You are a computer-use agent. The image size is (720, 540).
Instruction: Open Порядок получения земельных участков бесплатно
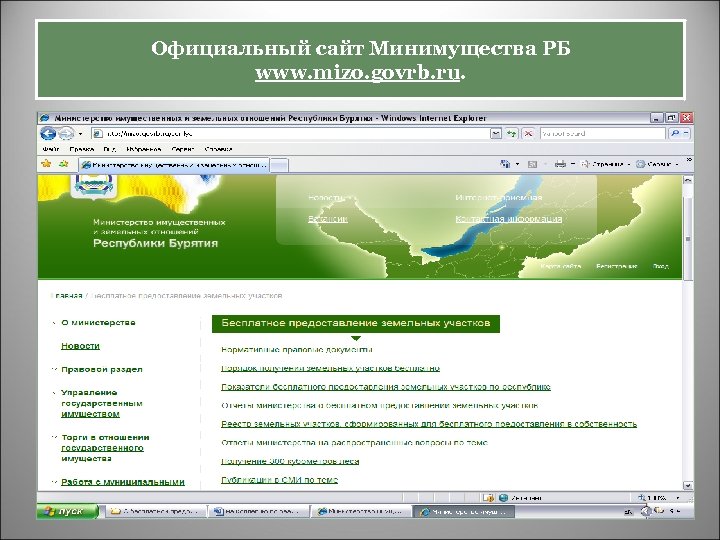330,368
